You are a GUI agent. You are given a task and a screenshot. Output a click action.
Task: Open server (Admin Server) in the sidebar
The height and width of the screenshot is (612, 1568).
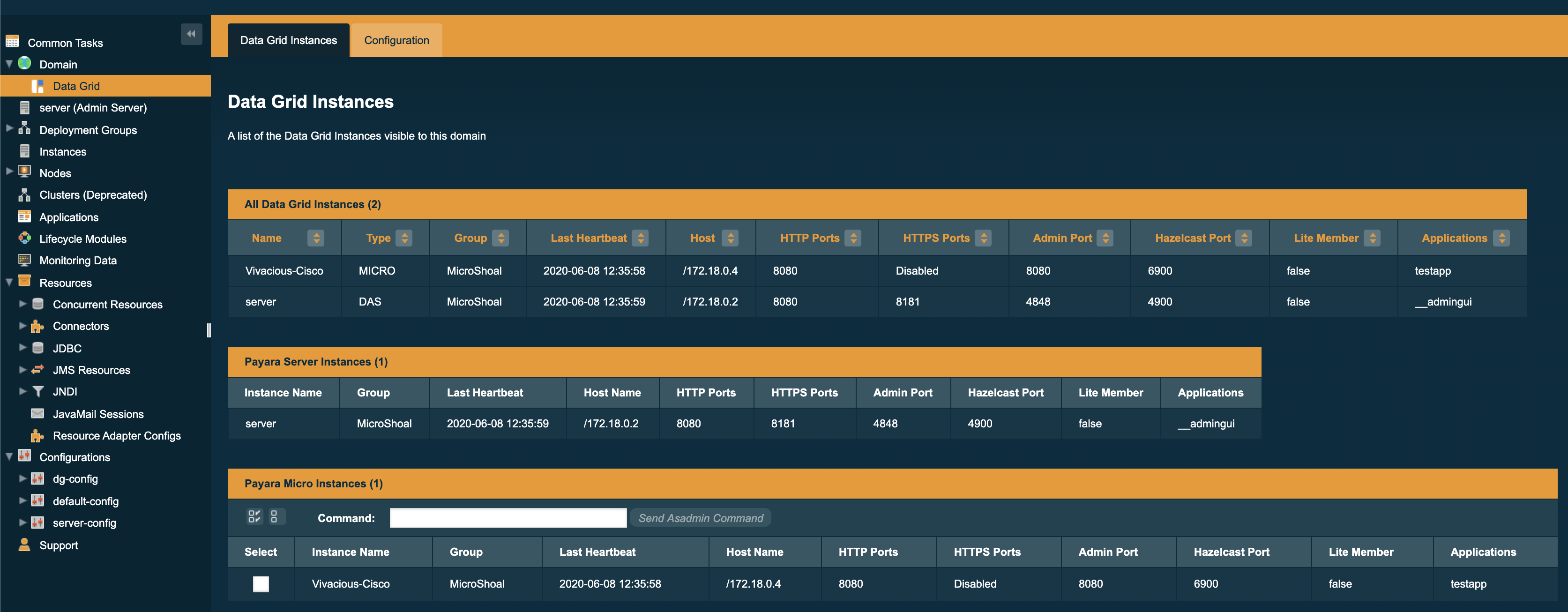[x=25, y=107]
